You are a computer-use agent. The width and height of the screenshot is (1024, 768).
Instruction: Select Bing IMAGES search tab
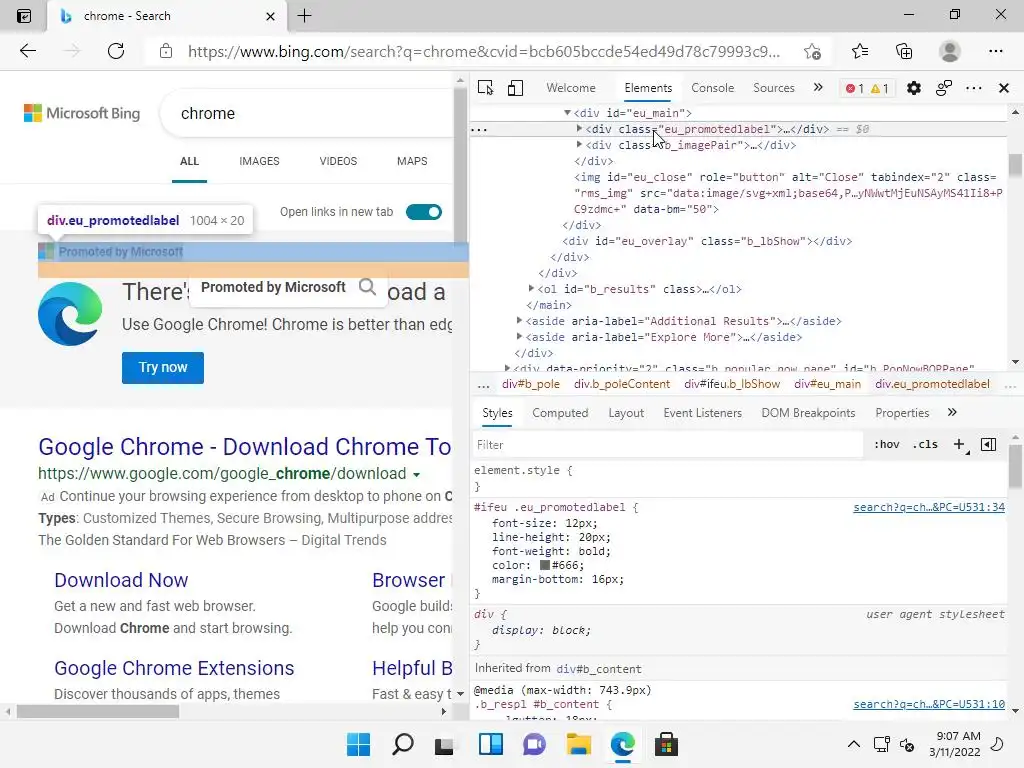point(259,161)
